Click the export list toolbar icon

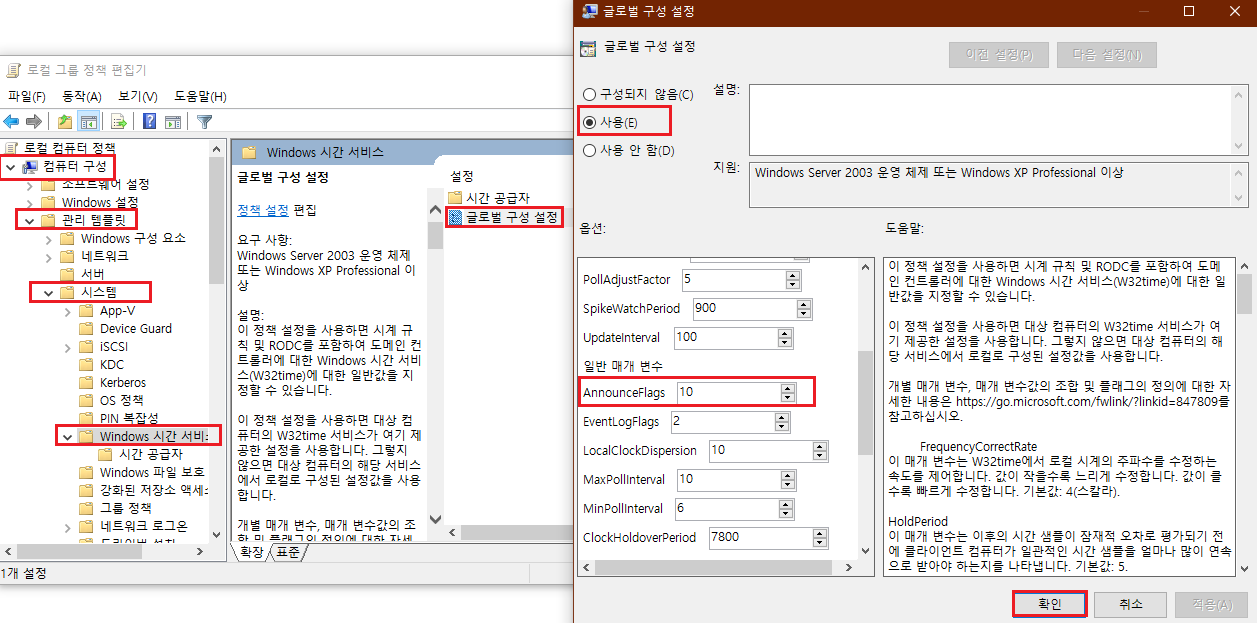coord(118,122)
